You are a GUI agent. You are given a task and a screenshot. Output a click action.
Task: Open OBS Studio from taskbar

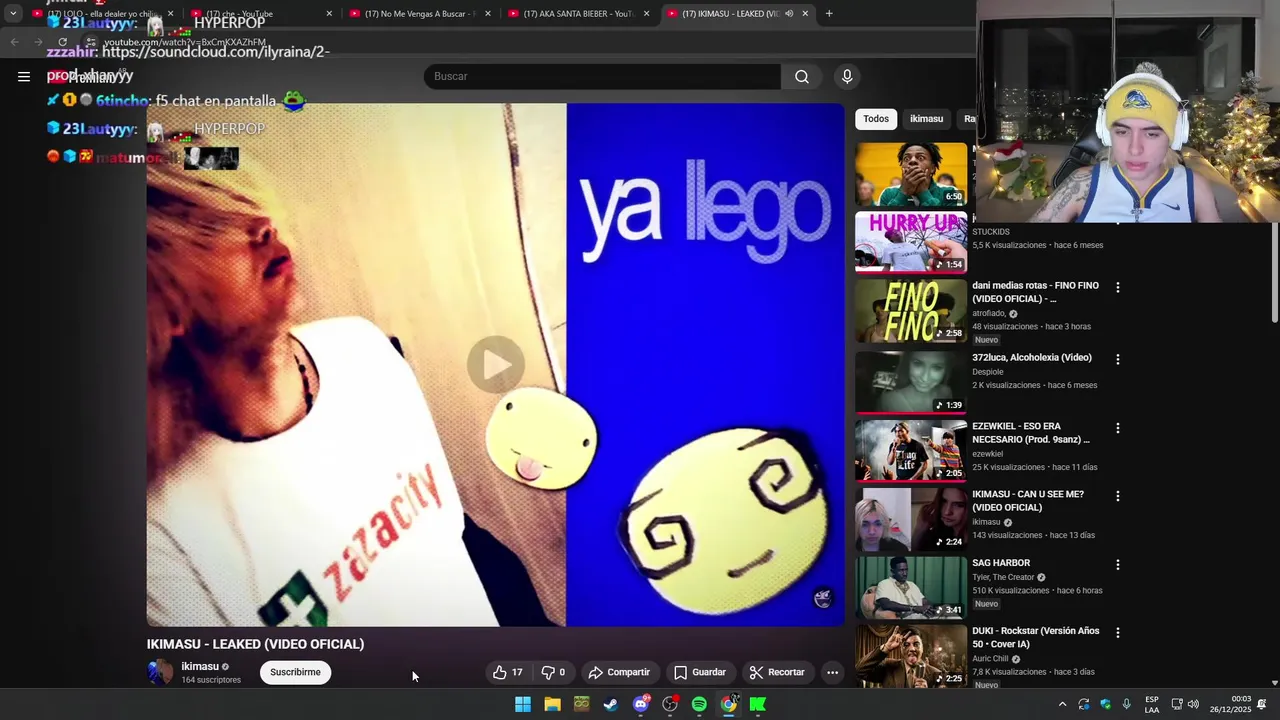670,704
